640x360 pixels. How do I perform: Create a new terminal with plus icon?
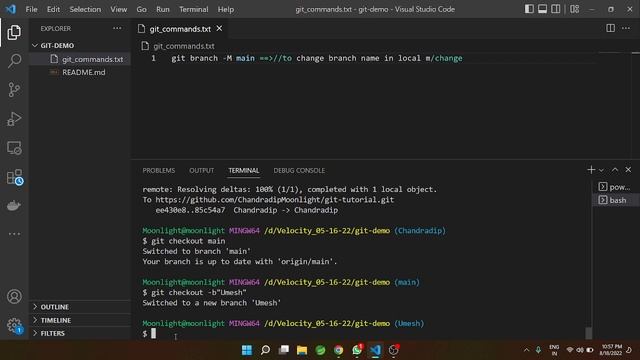click(x=591, y=169)
